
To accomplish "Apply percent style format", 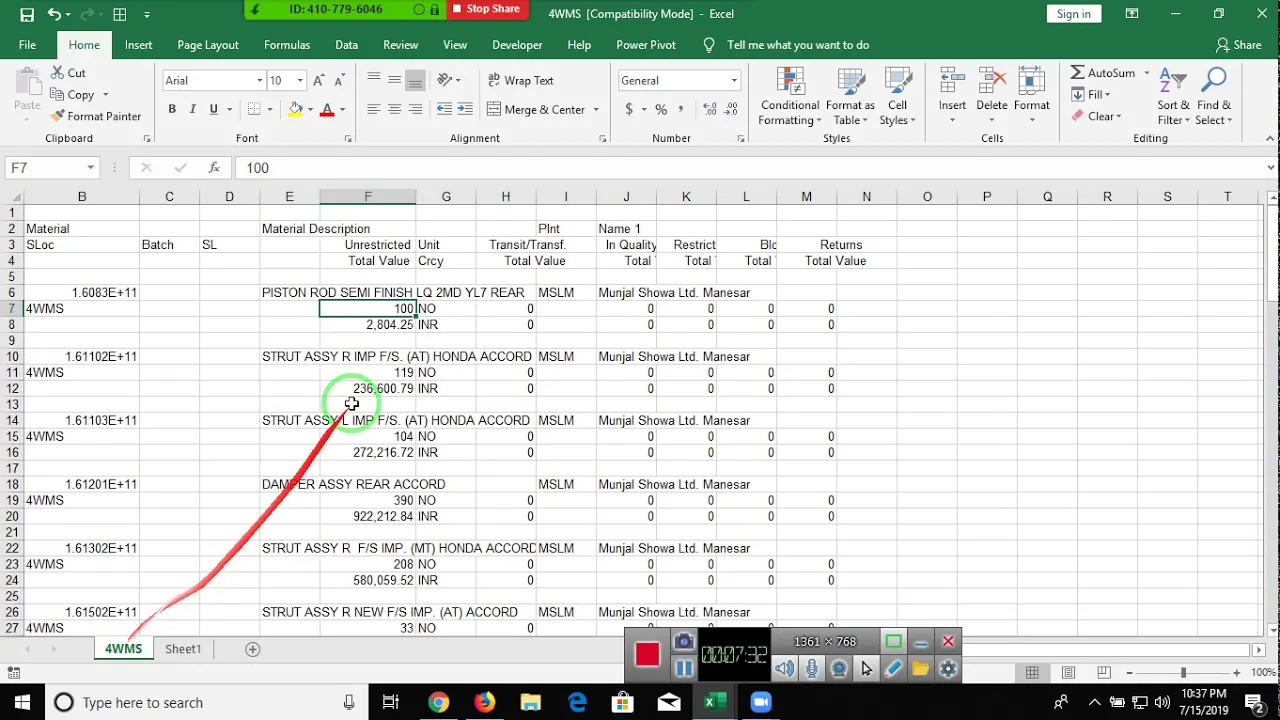I will tap(661, 109).
